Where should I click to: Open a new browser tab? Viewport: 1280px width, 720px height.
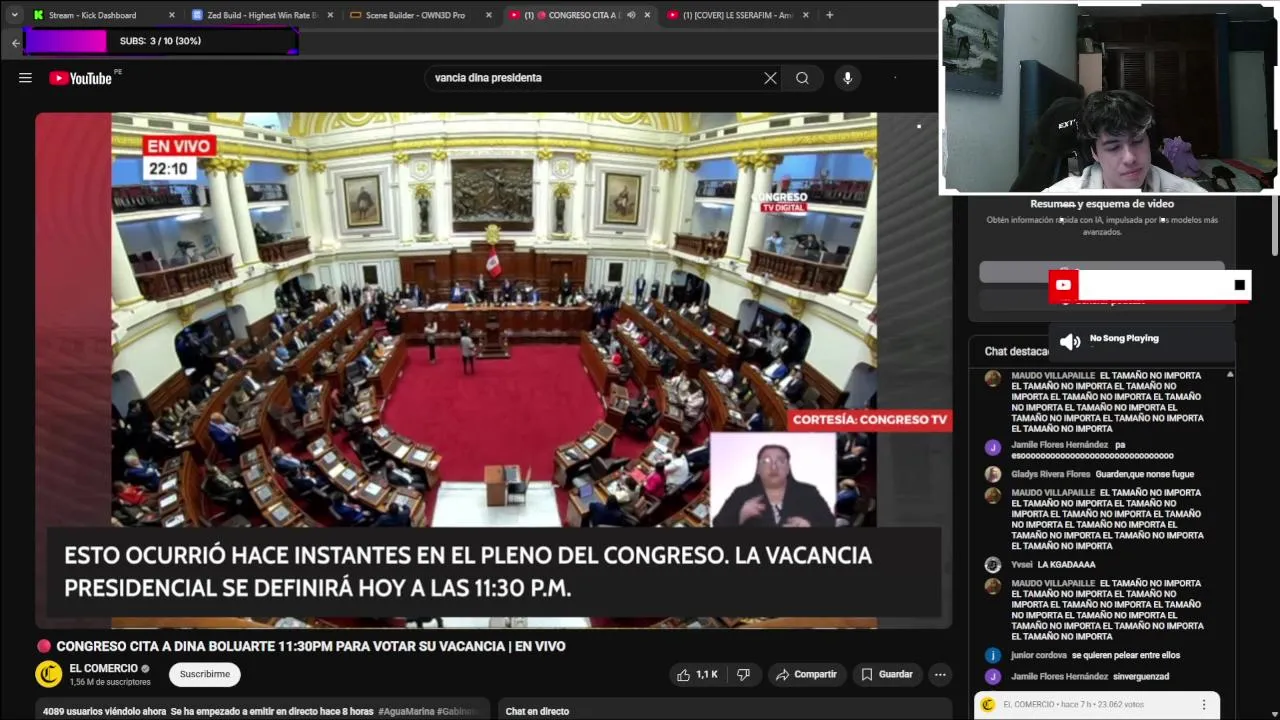coord(829,15)
